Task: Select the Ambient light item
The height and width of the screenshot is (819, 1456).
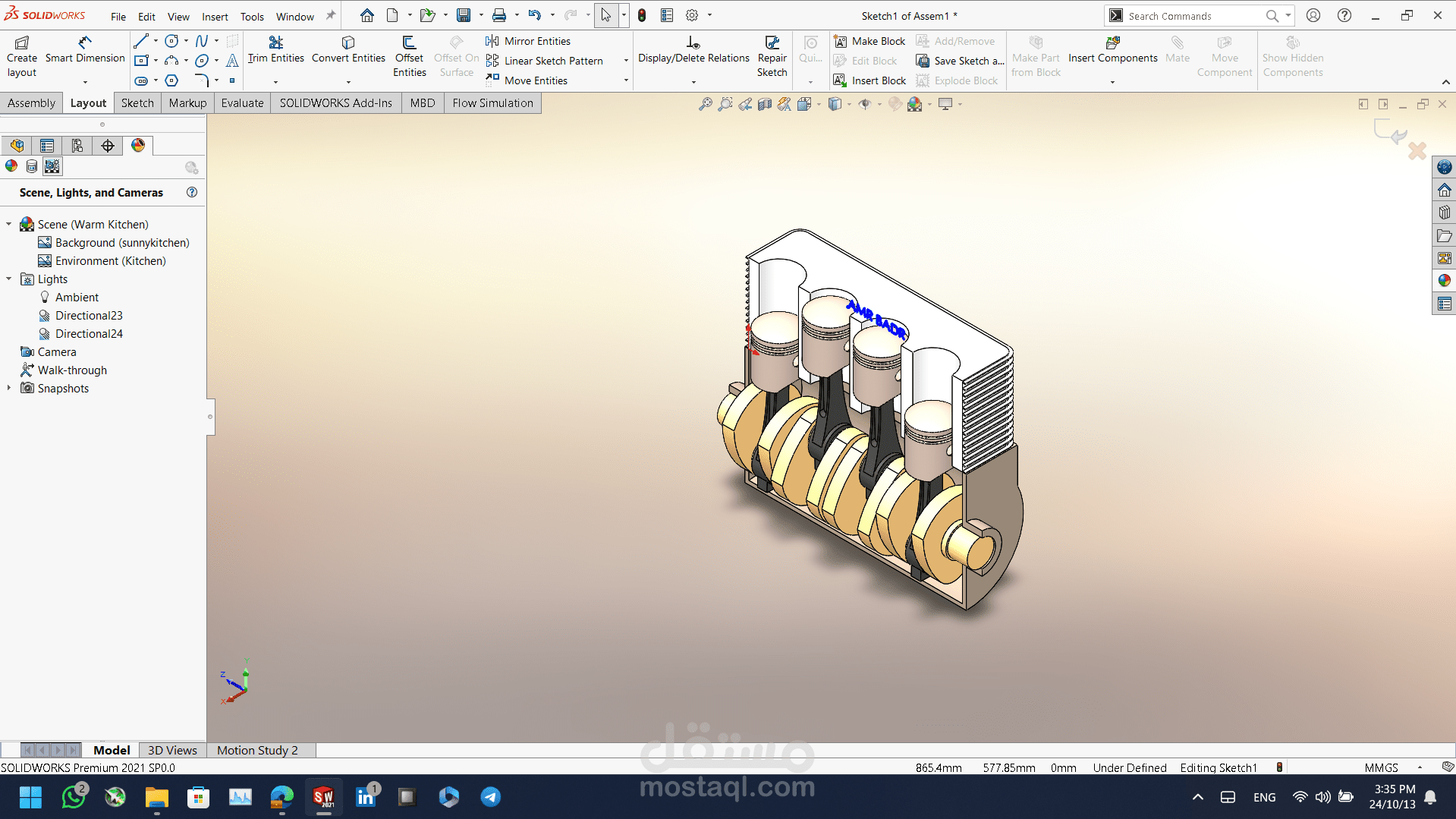Action: (x=77, y=298)
